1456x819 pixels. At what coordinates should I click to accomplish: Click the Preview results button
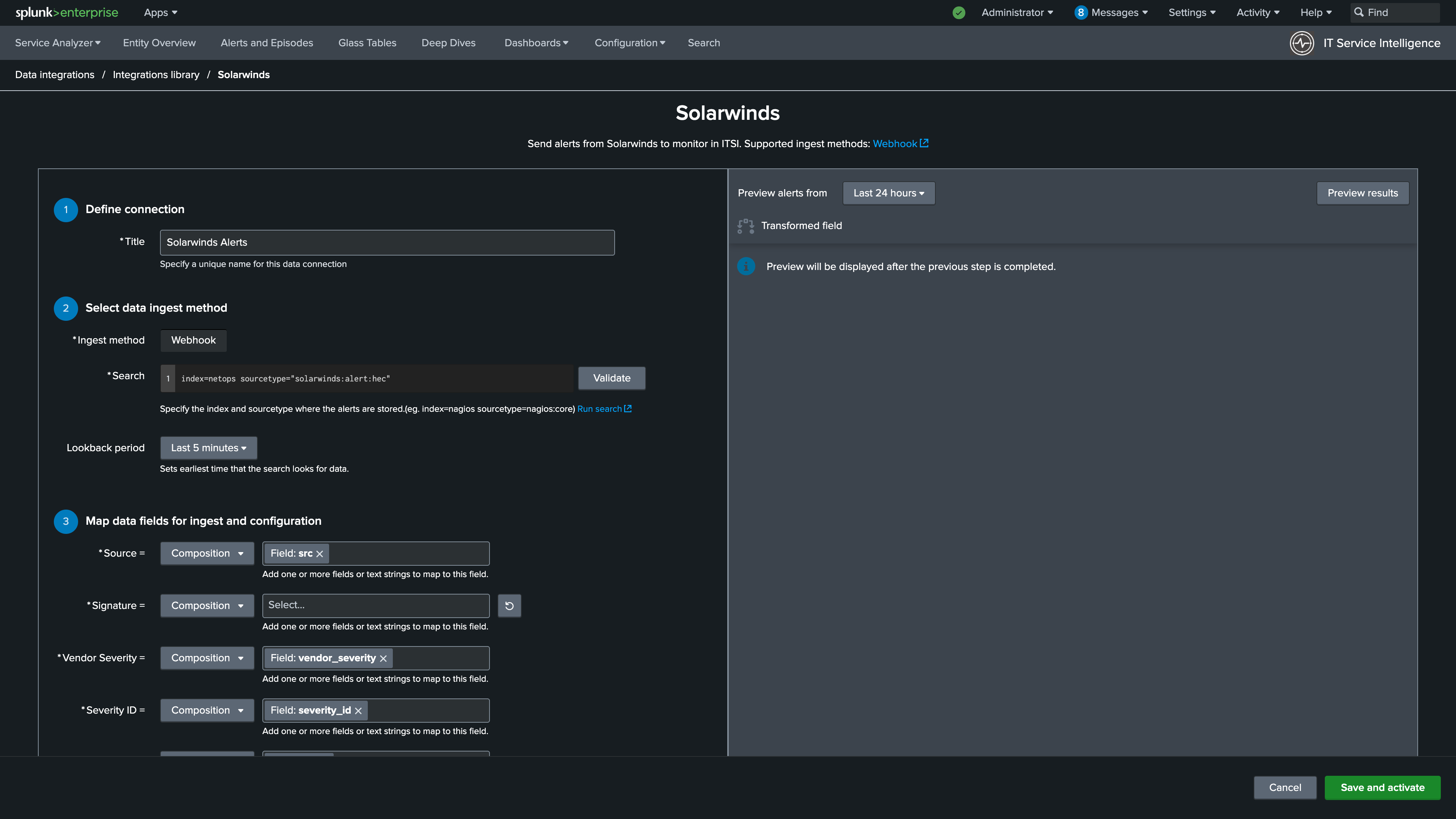click(1363, 193)
